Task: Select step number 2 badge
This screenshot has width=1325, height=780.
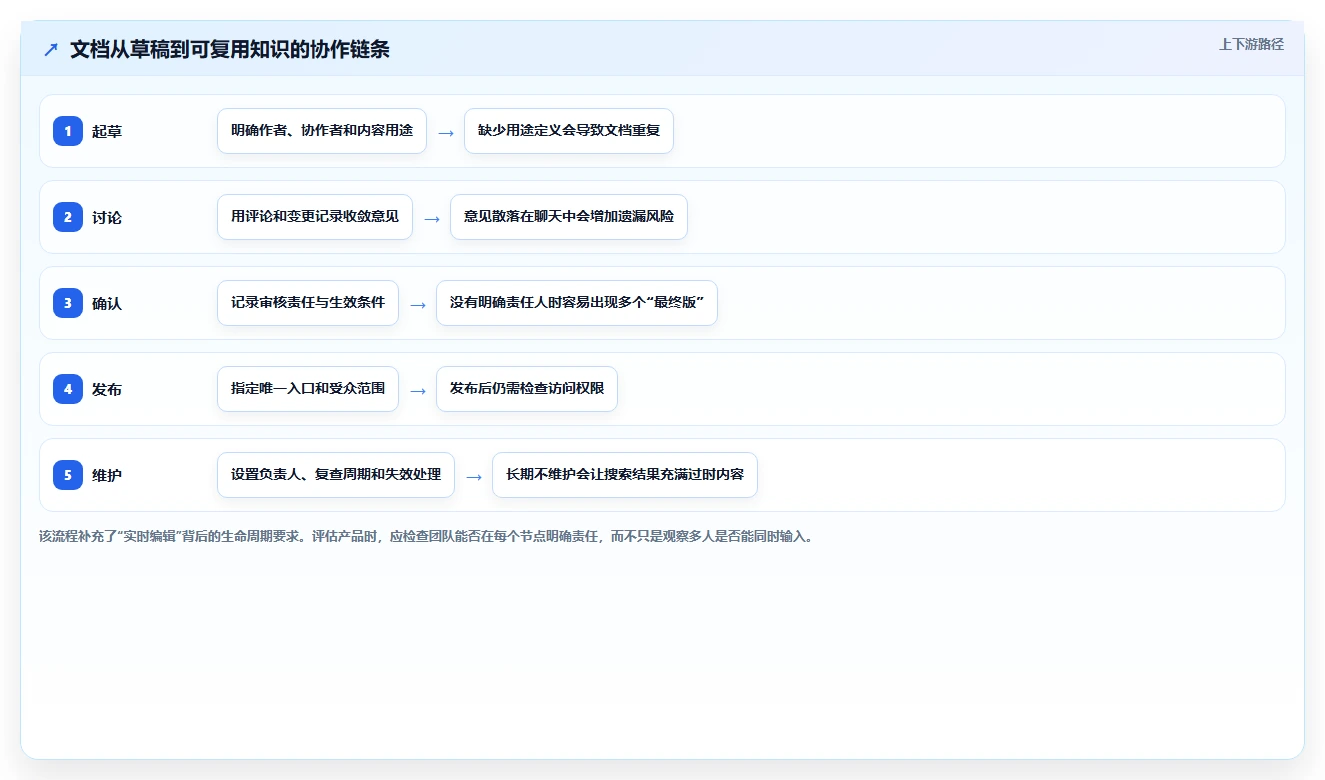Action: coord(68,216)
